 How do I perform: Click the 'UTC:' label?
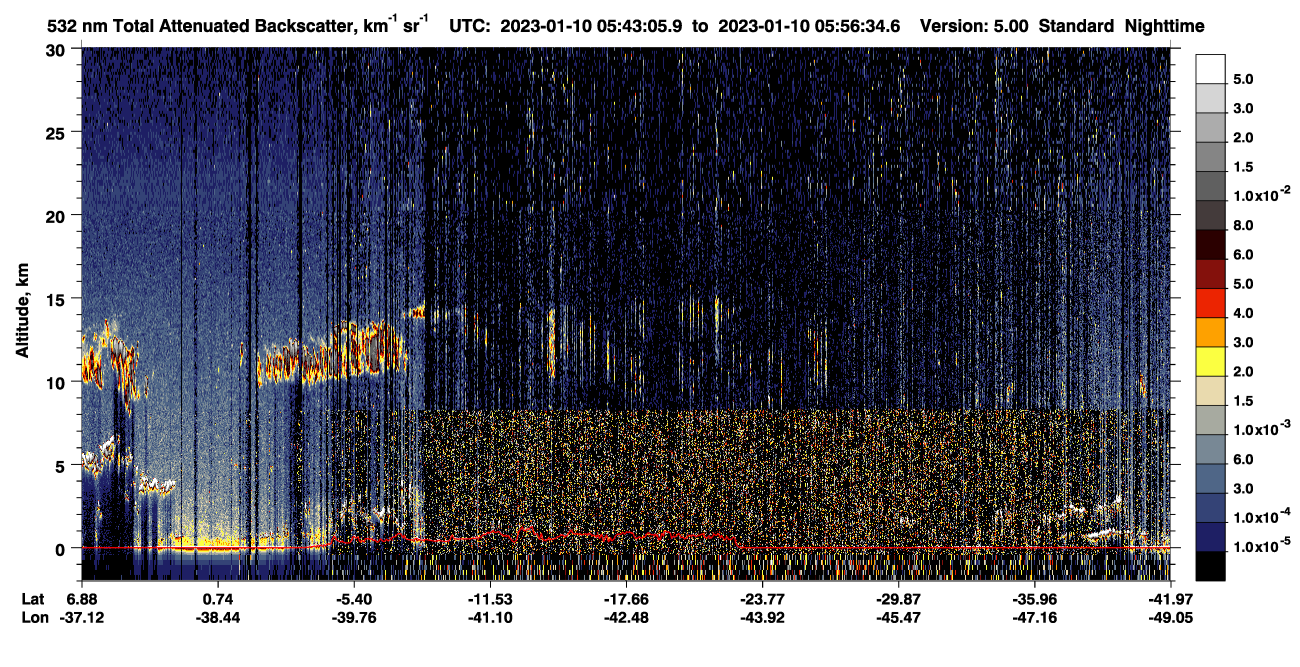(472, 26)
